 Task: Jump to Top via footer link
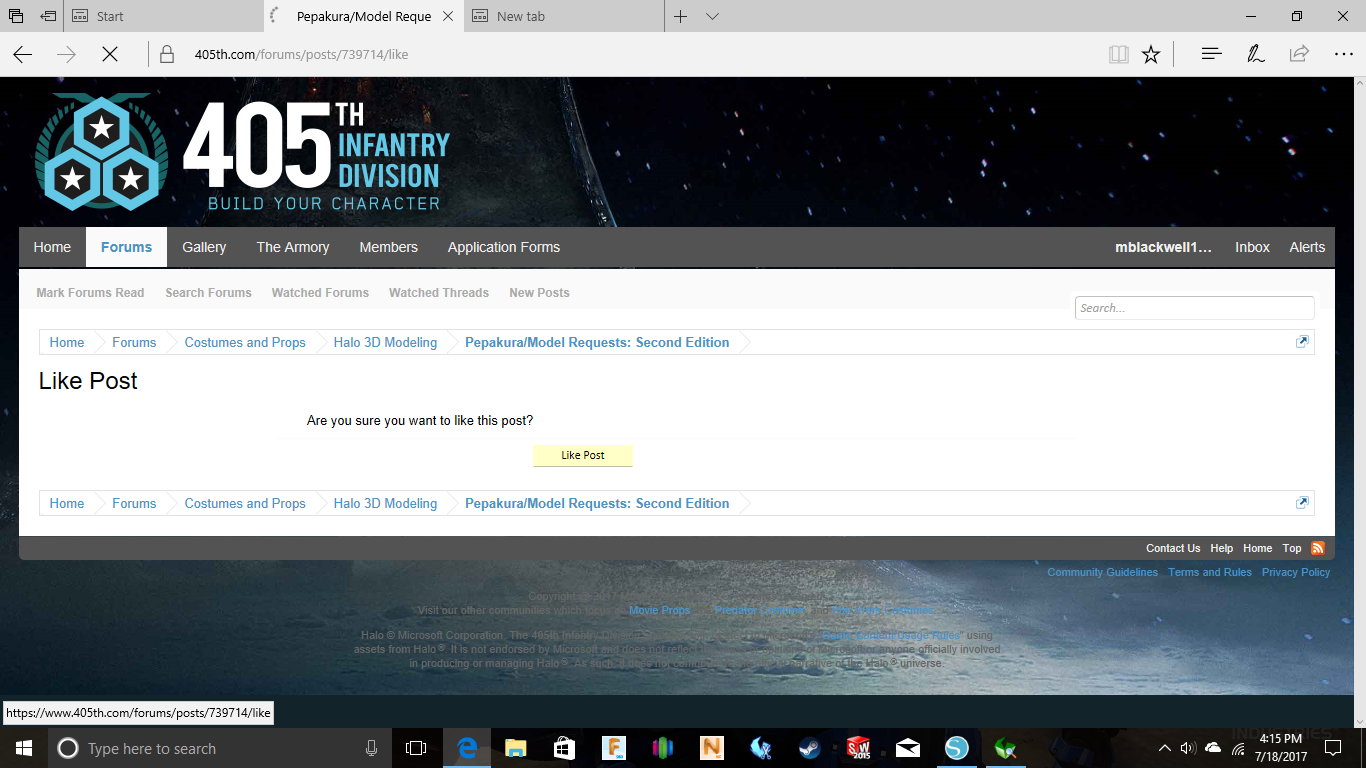click(x=1292, y=548)
